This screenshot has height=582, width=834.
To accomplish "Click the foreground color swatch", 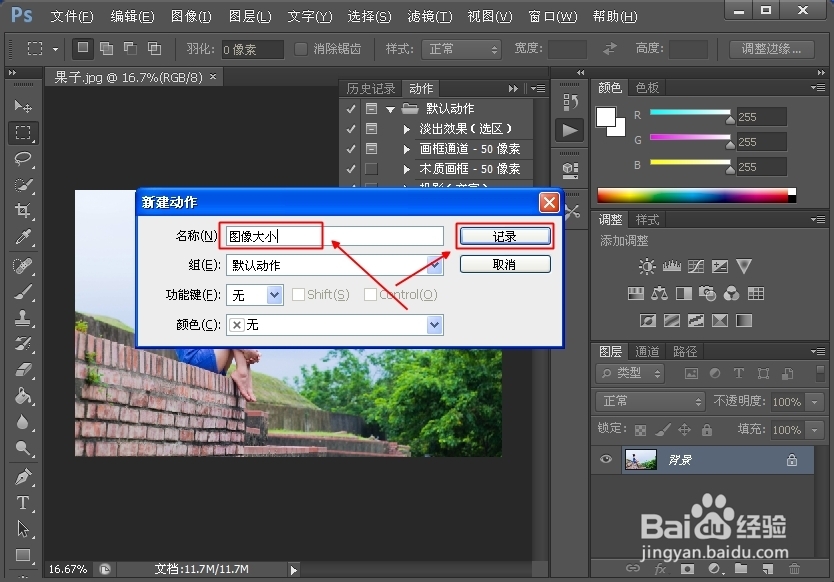I will (x=606, y=117).
